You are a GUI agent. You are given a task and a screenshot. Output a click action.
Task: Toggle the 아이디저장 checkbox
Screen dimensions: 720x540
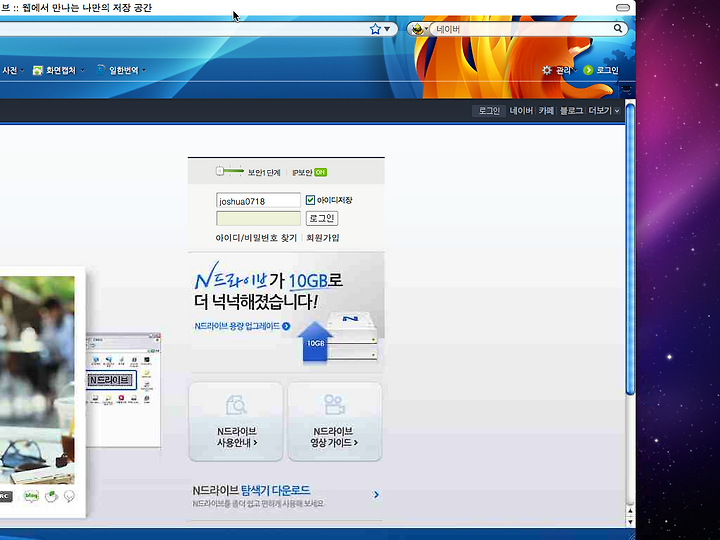310,200
